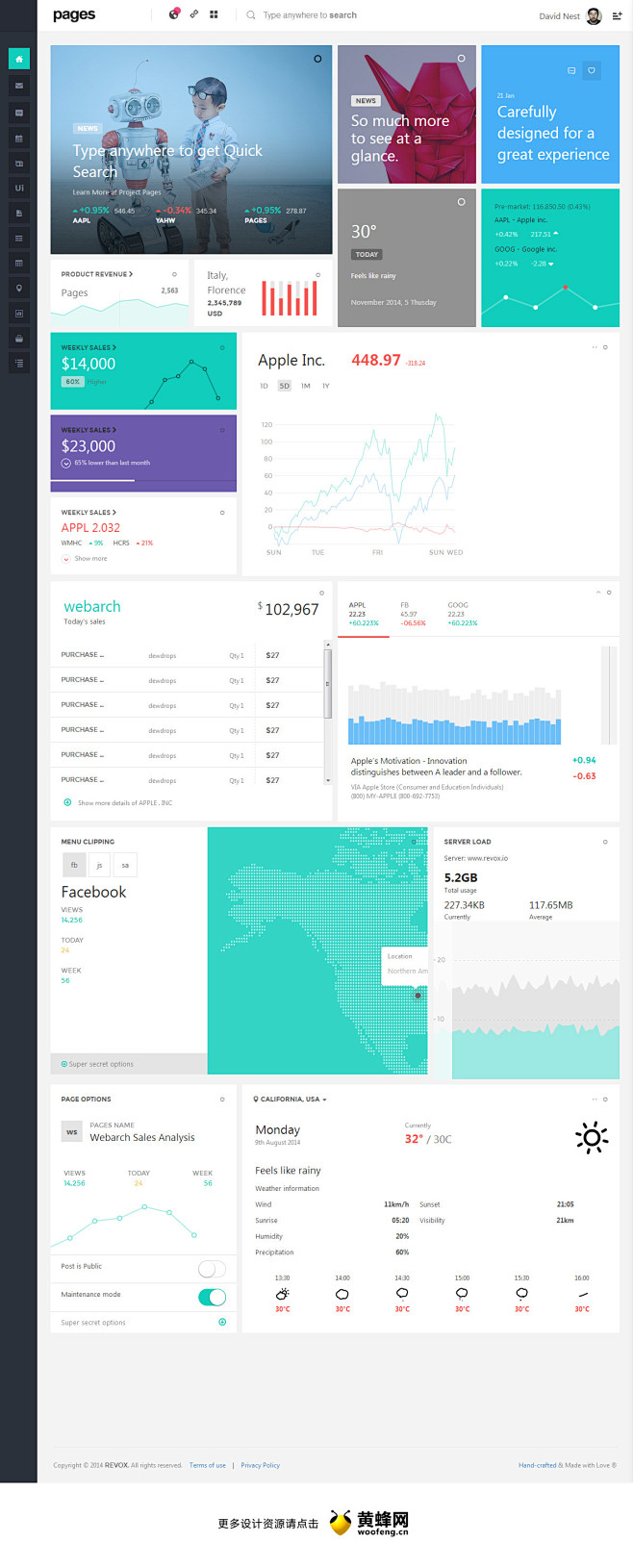Open the mail icon in sidebar

[18, 86]
